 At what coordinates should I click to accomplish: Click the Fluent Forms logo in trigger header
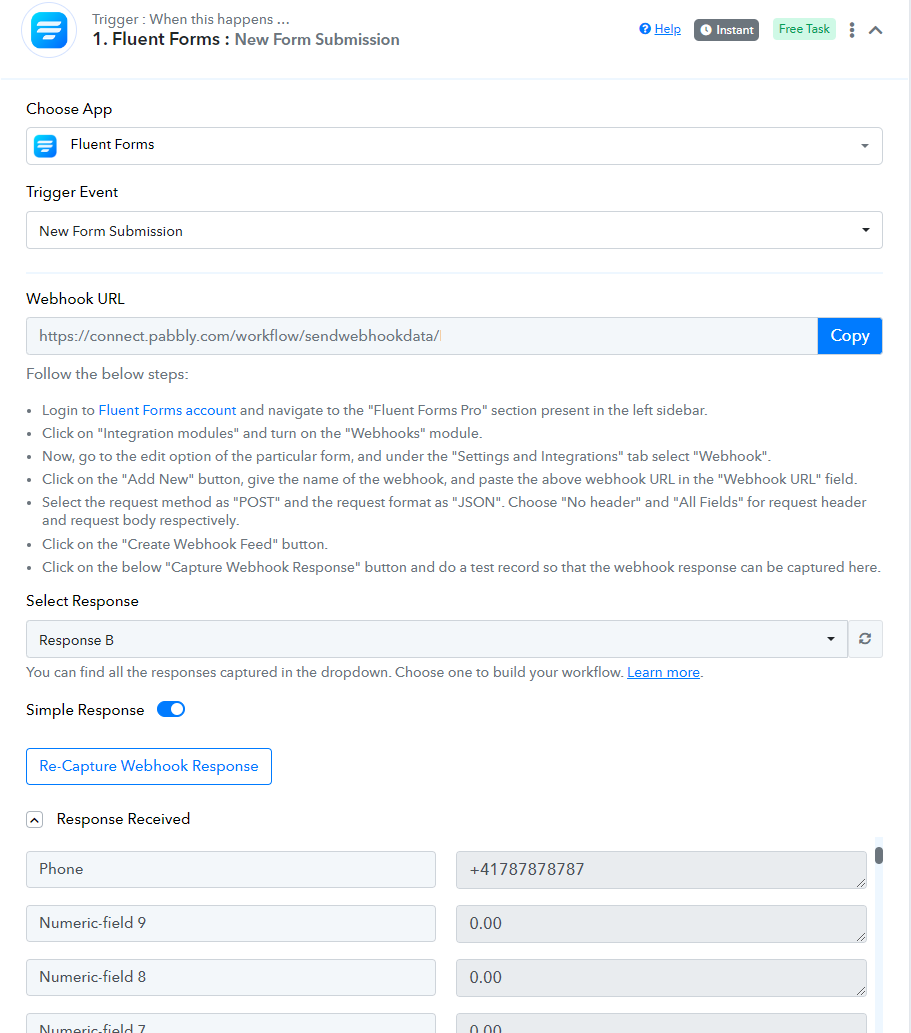coord(49,30)
